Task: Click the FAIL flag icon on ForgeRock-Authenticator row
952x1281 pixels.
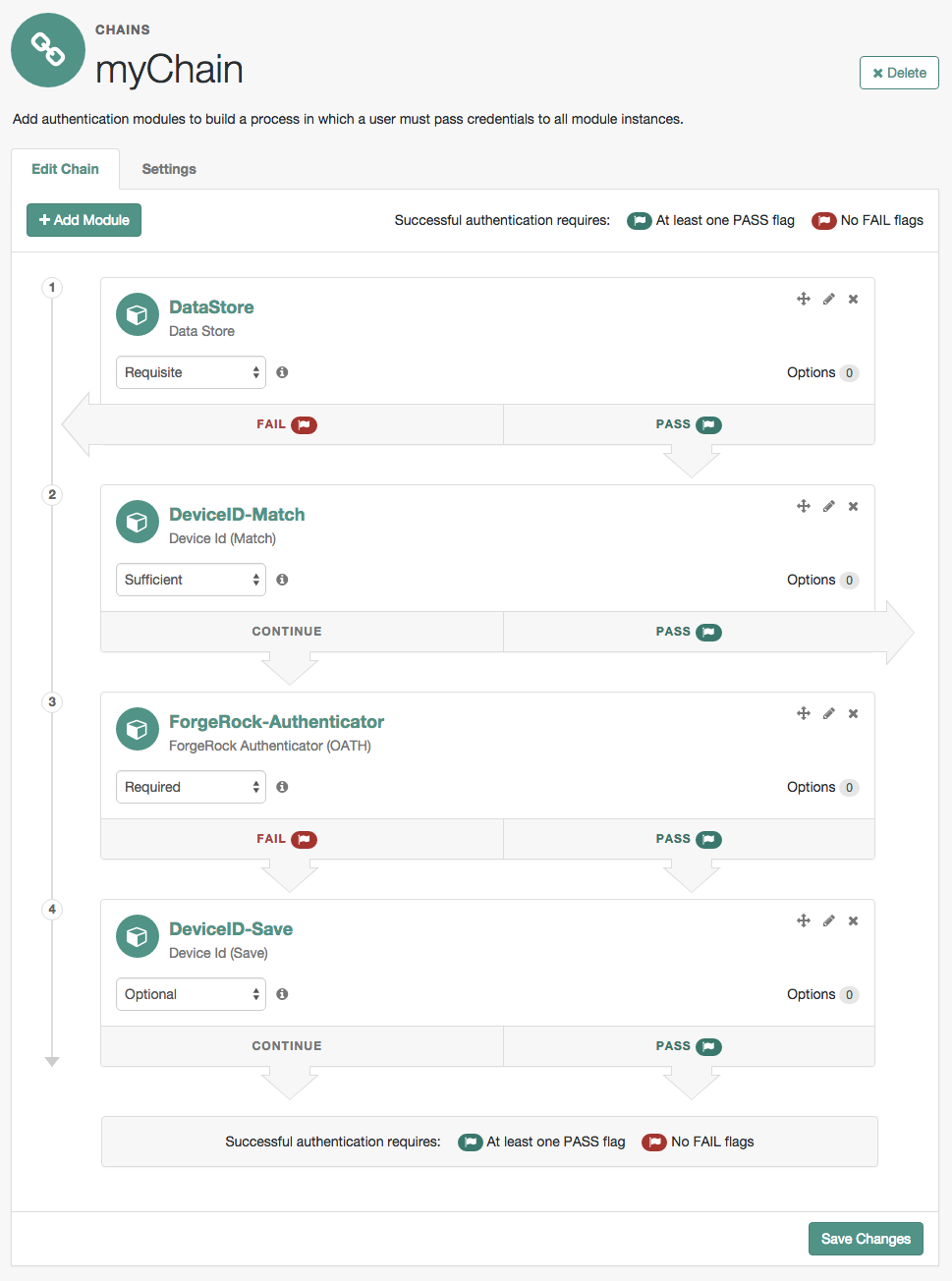Action: (304, 839)
